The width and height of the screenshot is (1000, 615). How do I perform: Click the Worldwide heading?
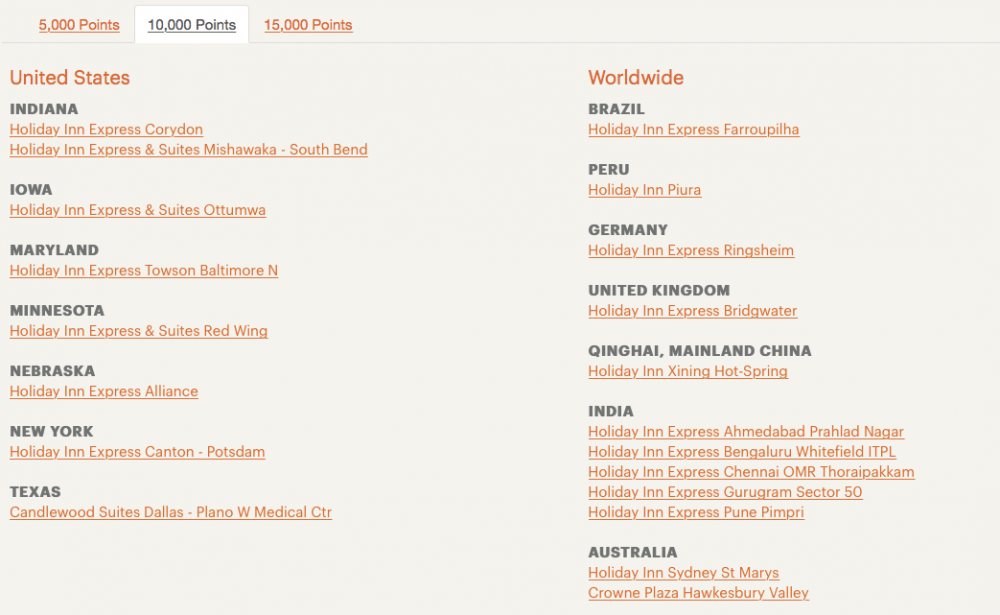pos(636,78)
